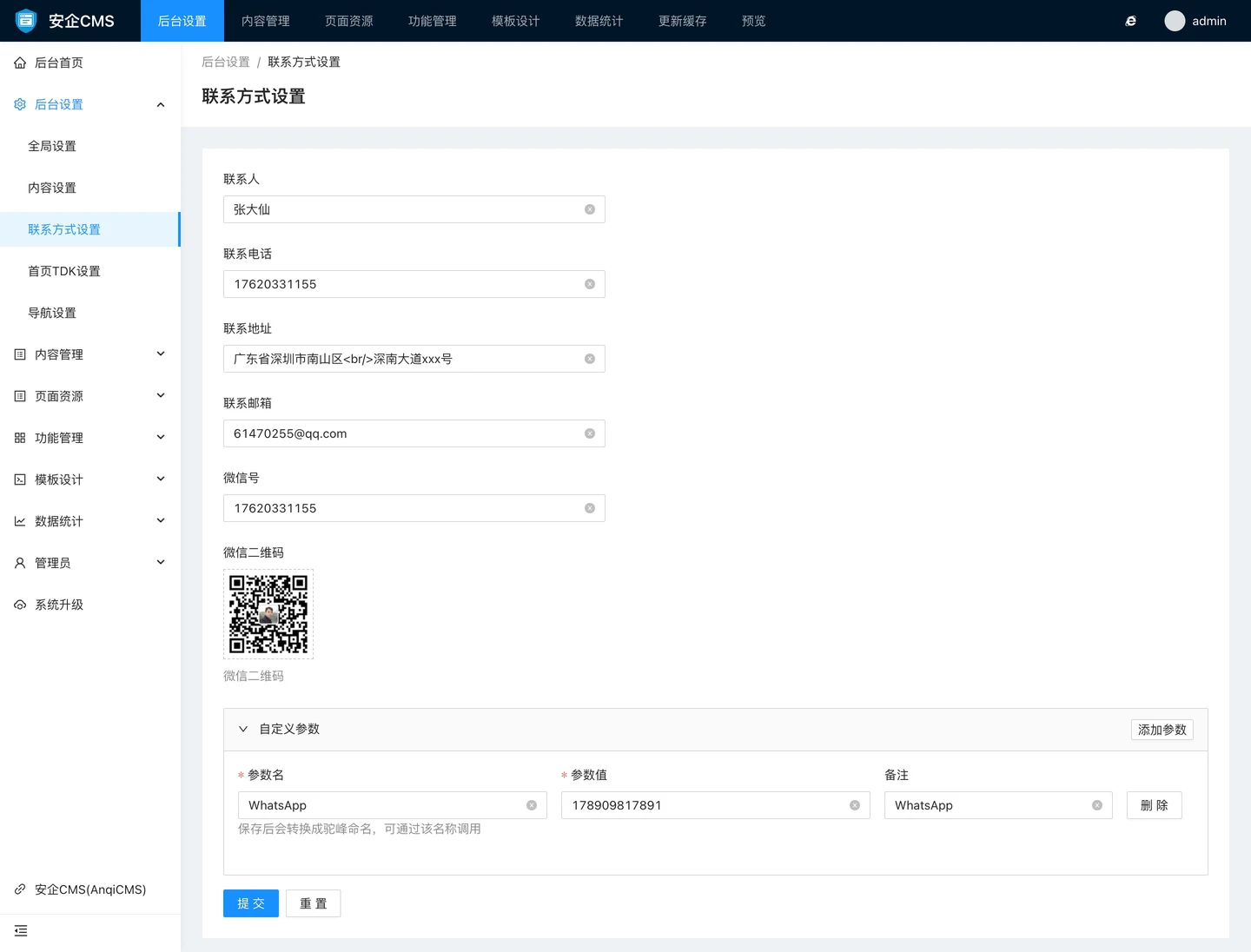Click the 微信二维码 image thumbnail
1251x952 pixels.
(x=268, y=614)
